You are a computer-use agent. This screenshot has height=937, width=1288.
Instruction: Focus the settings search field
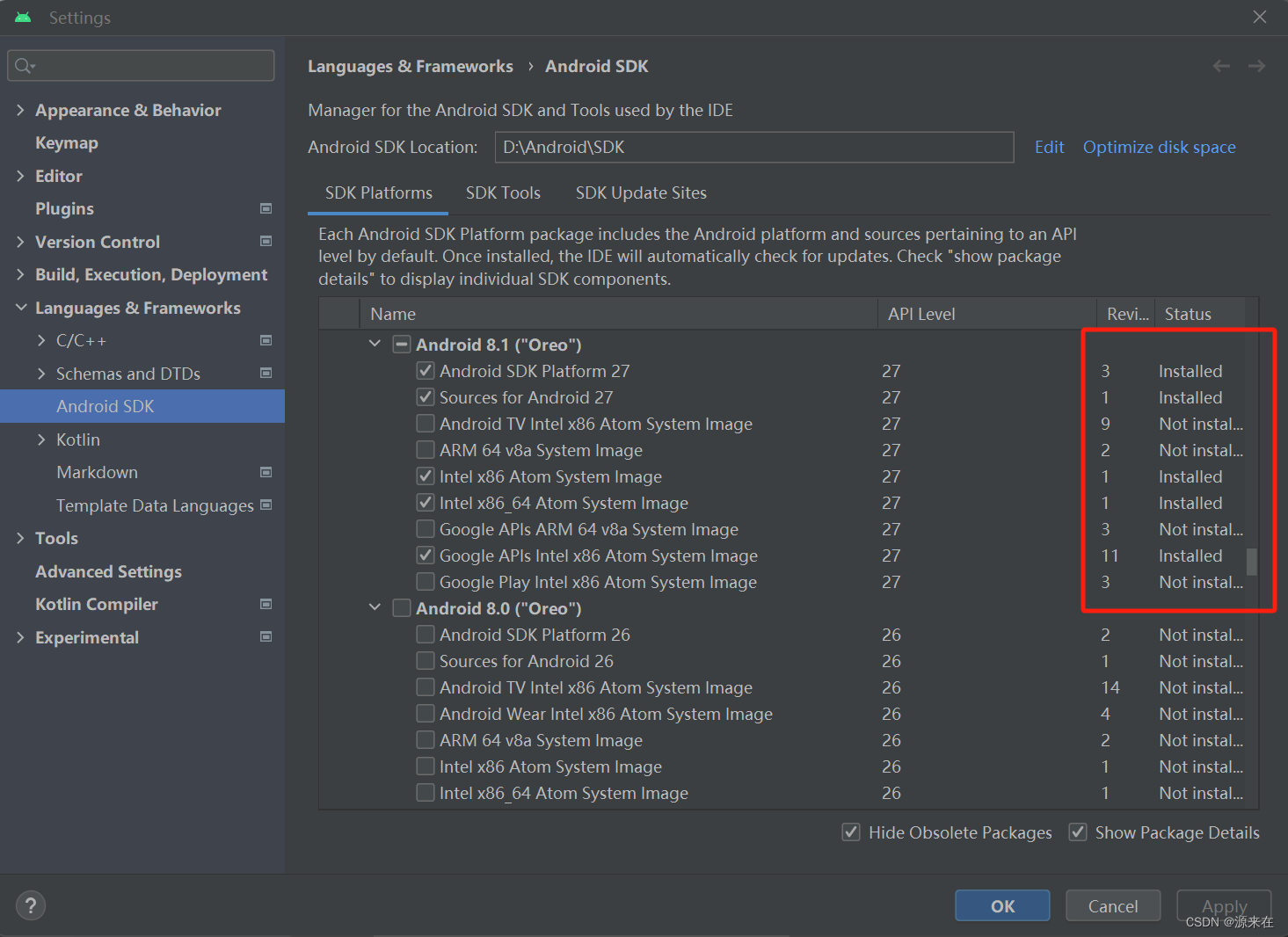141,66
